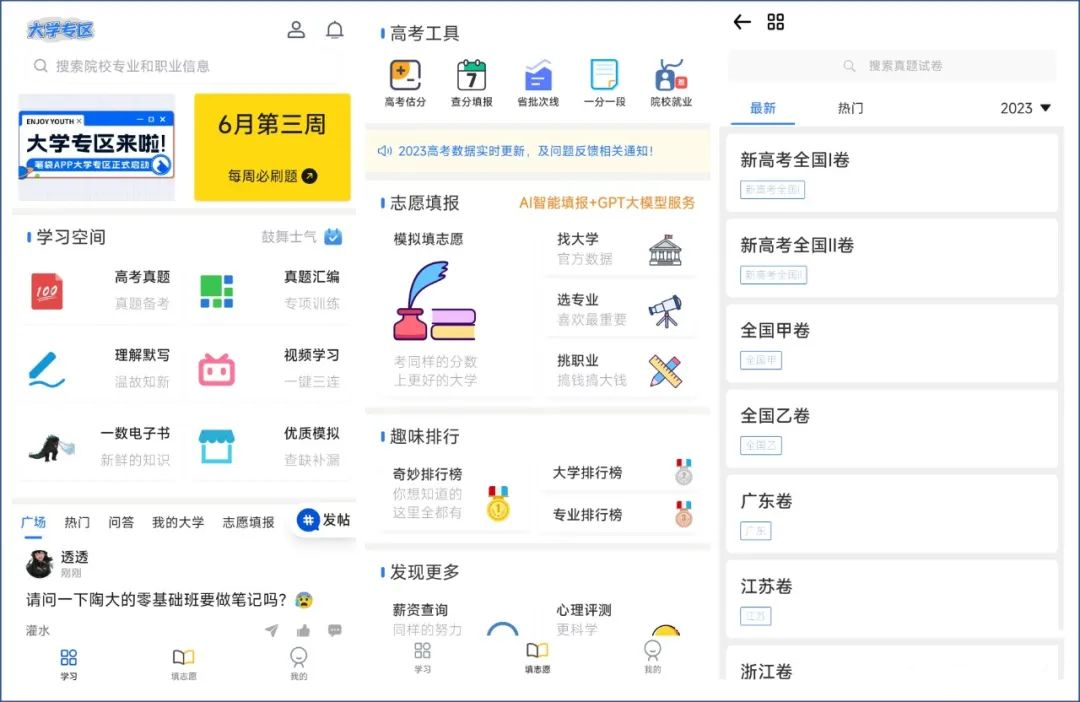Switch to the 我的大学 tab
The height and width of the screenshot is (702, 1080).
point(177,521)
